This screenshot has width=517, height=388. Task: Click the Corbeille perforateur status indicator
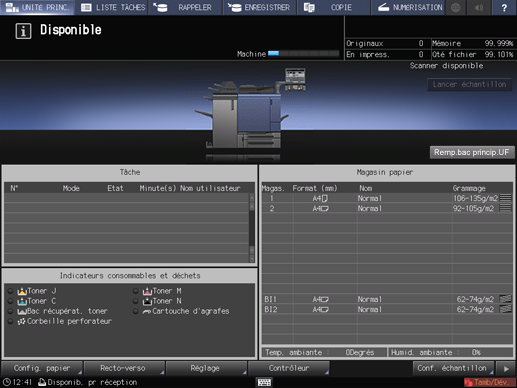(x=11, y=321)
